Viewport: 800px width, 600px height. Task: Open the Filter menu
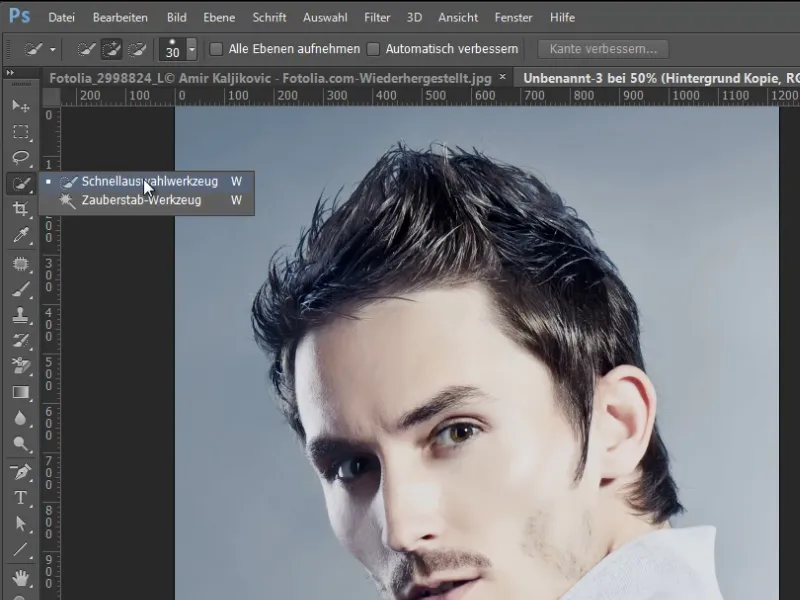377,17
